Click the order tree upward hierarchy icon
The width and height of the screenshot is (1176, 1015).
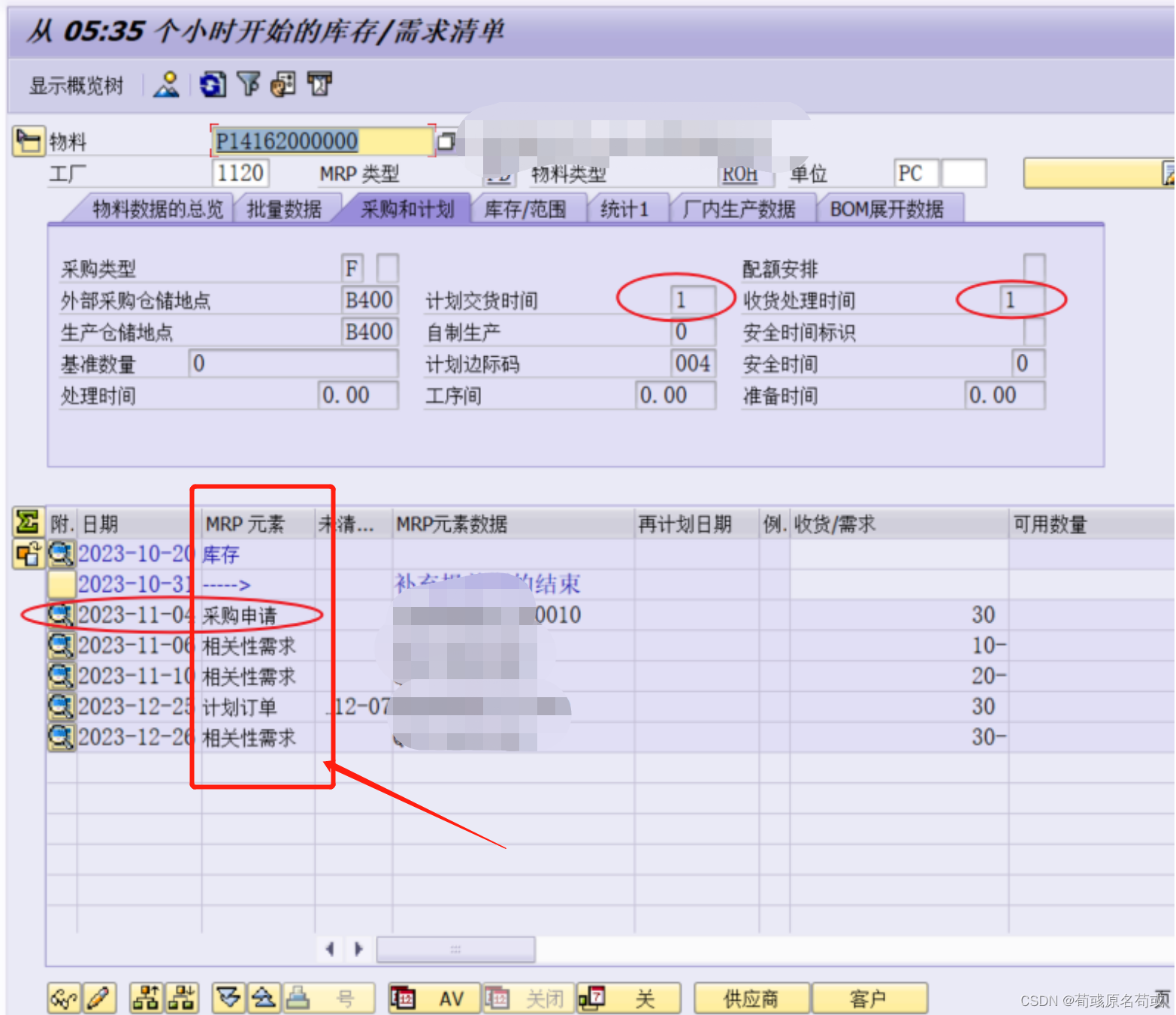click(147, 998)
